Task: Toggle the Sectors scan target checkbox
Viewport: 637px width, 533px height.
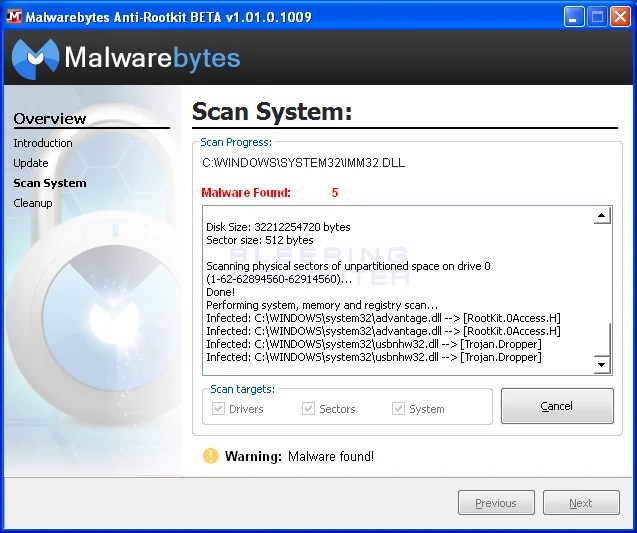Action: [x=308, y=408]
